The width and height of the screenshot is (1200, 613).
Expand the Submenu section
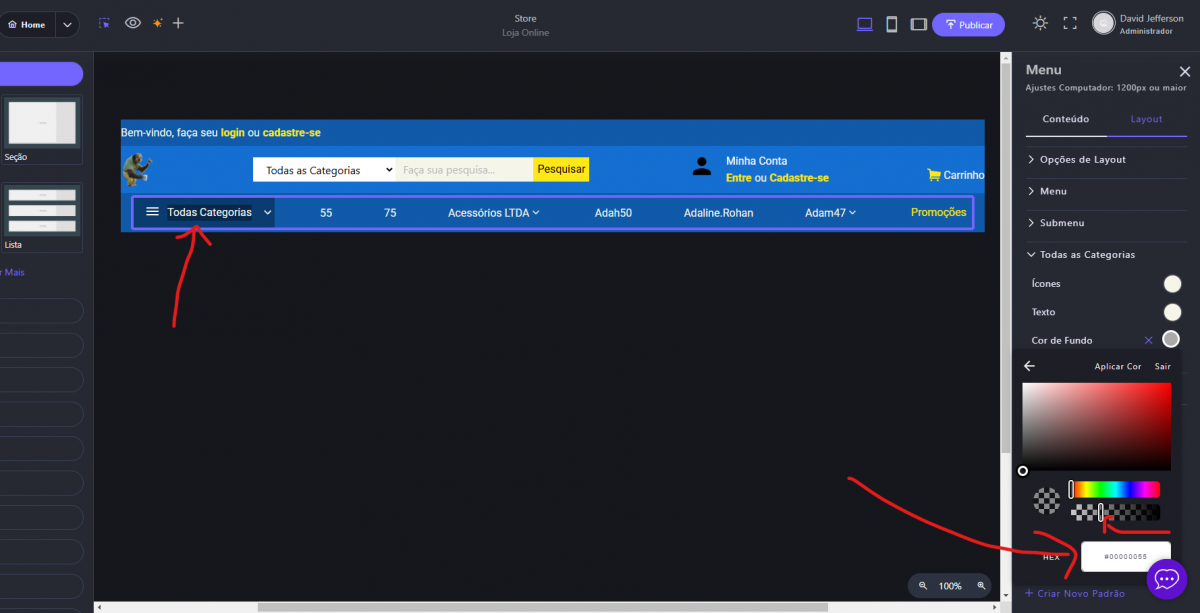[x=1061, y=223]
